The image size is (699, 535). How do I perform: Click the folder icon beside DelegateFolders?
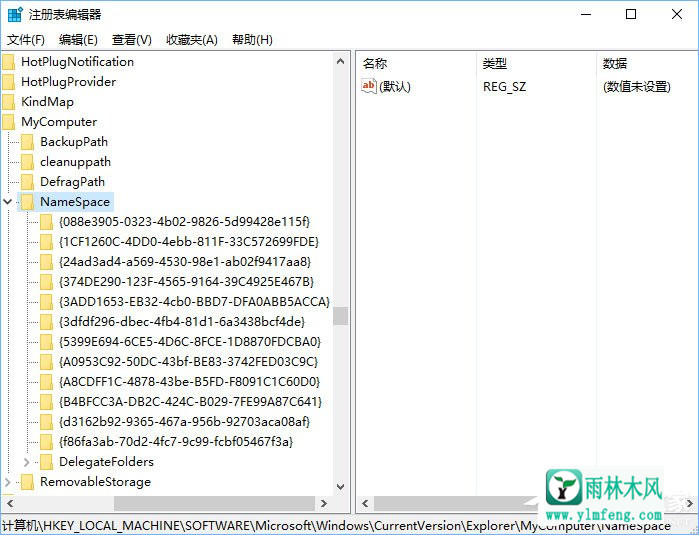pos(46,462)
